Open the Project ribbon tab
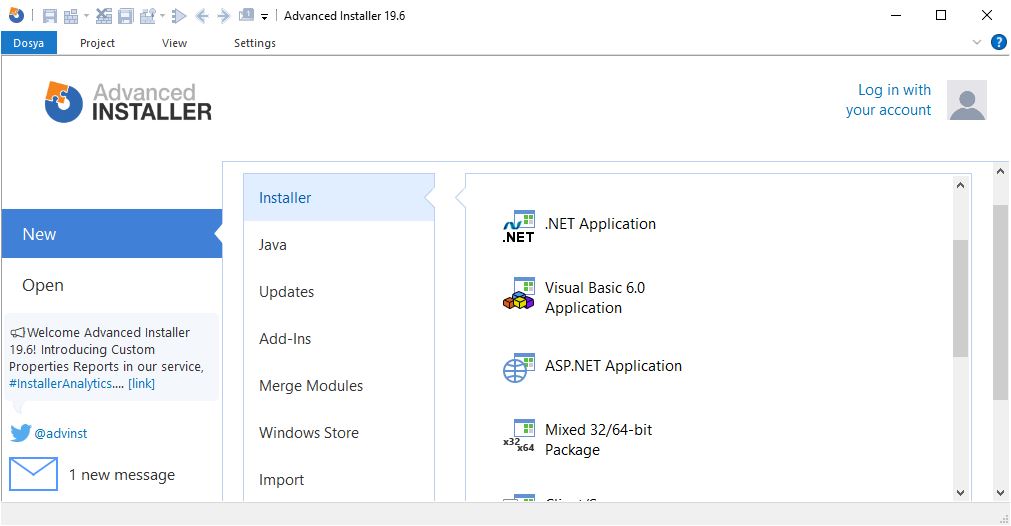 tap(97, 43)
